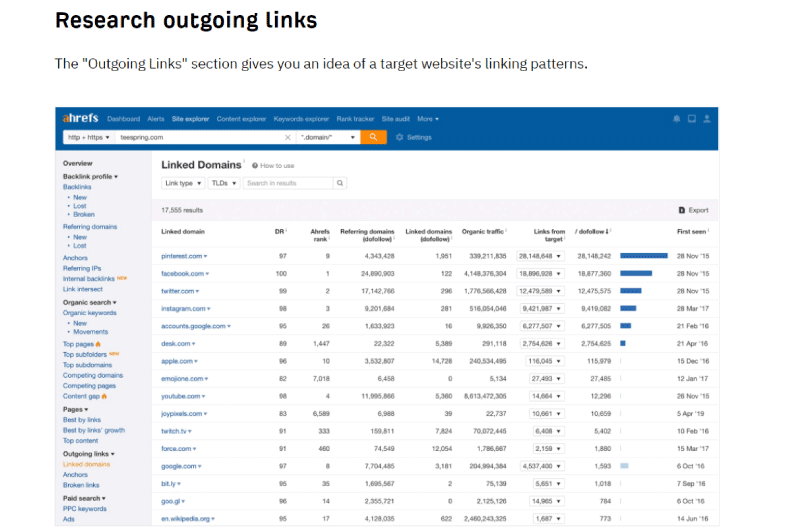
Task: Open Keywords explorer
Action: coord(301,119)
